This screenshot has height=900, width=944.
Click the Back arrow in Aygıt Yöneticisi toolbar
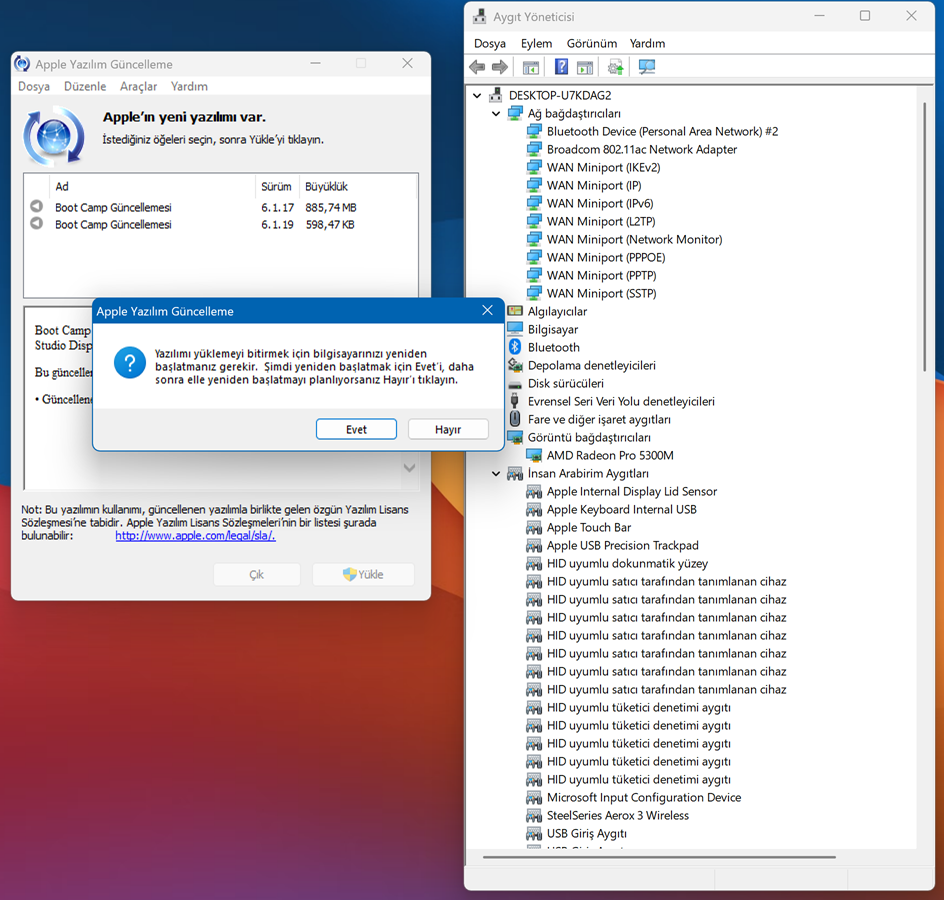[x=477, y=67]
